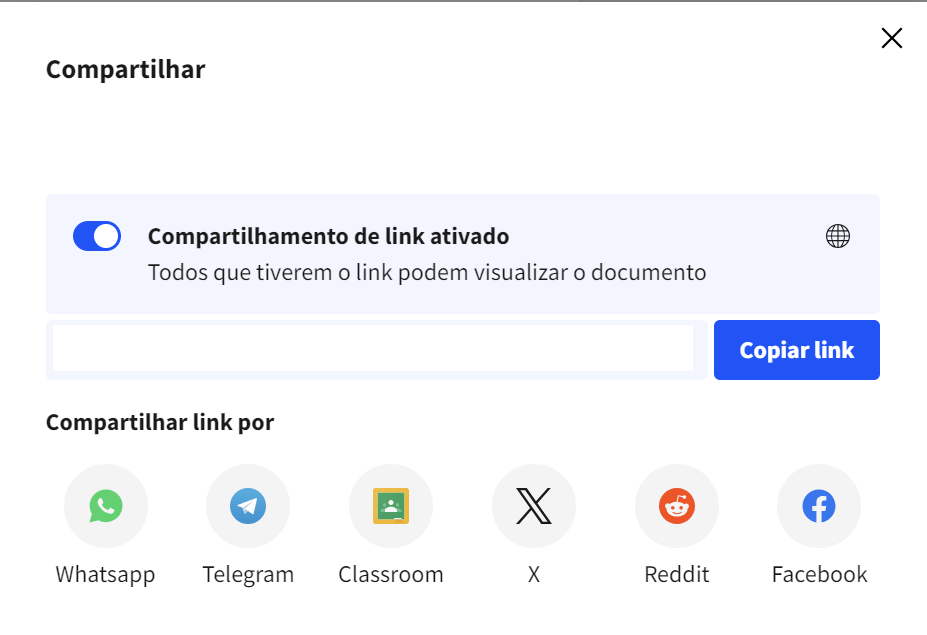Share on Reddit via its mascot icon
Viewport: 927px width, 635px height.
coord(677,506)
